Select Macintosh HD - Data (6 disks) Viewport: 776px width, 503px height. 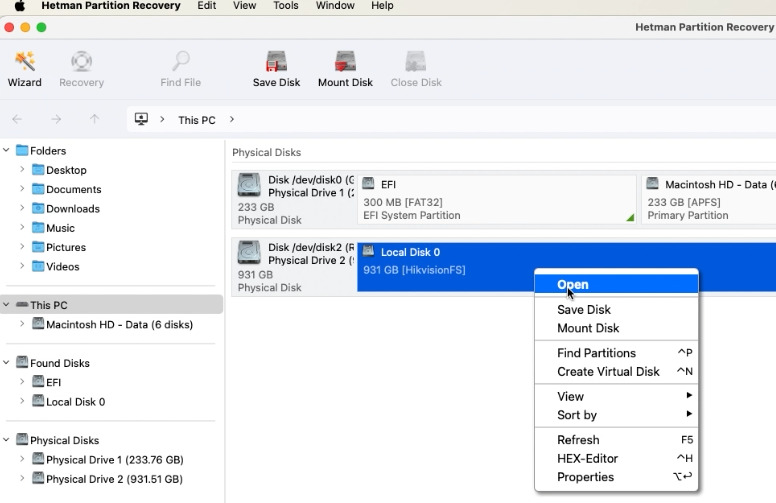pos(119,324)
